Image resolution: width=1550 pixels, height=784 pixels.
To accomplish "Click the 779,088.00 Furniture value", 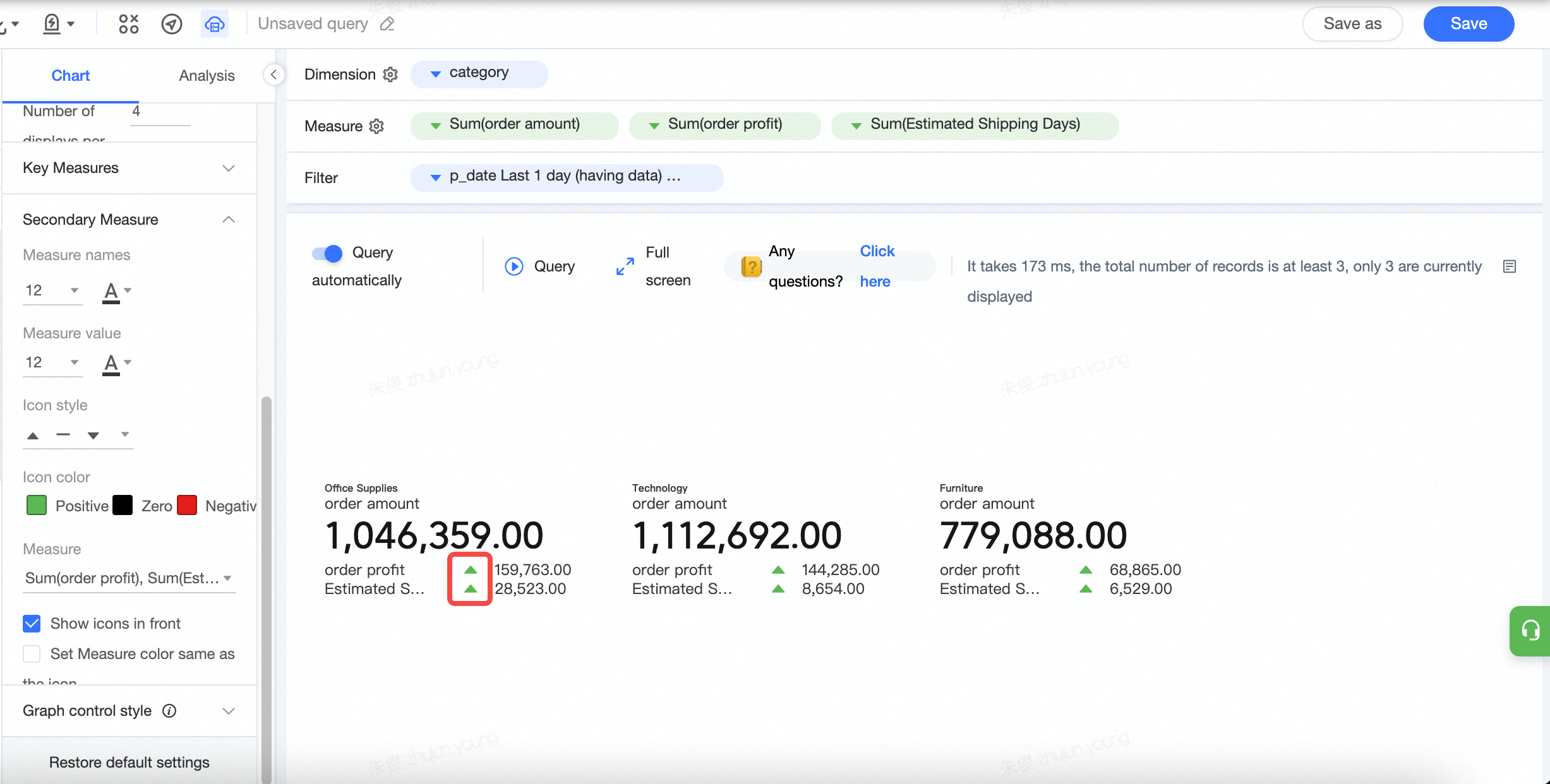I will (x=1033, y=535).
